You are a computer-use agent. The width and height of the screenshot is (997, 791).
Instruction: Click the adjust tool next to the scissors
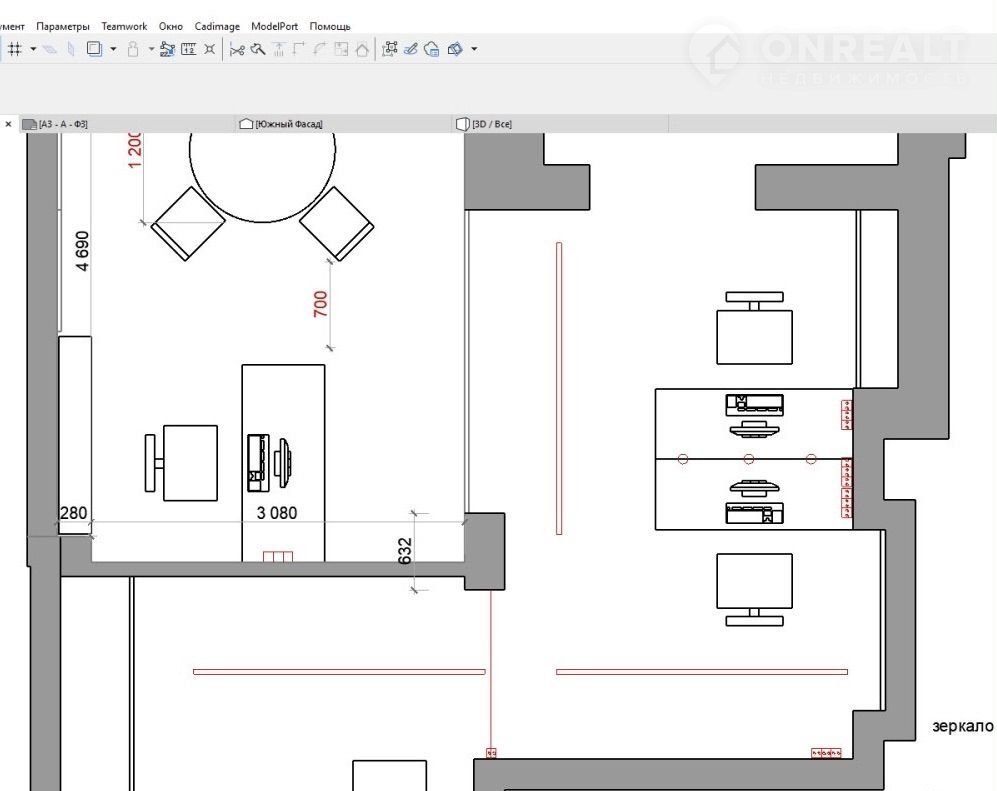pos(258,48)
